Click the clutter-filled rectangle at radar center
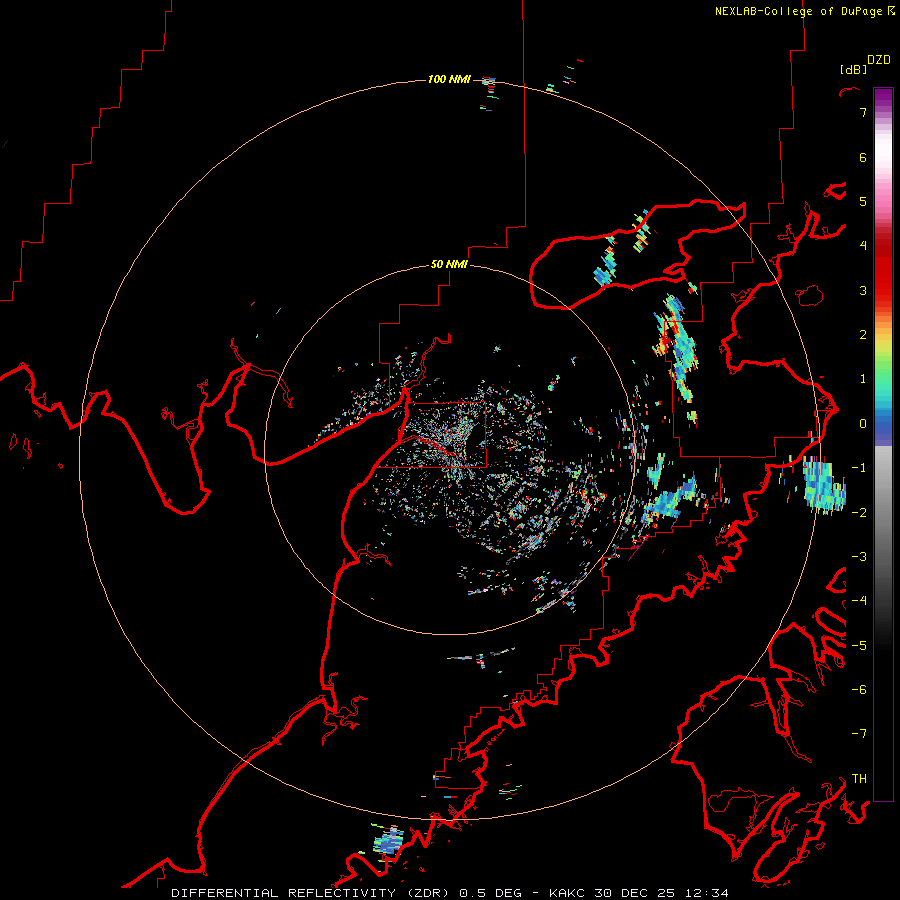This screenshot has width=900, height=900. click(x=444, y=435)
